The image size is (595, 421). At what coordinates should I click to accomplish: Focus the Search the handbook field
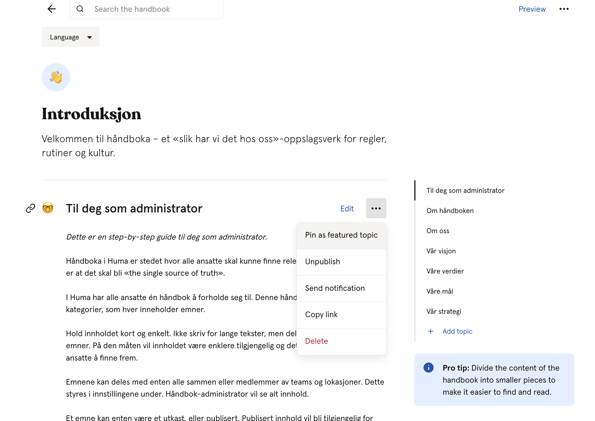(x=146, y=9)
